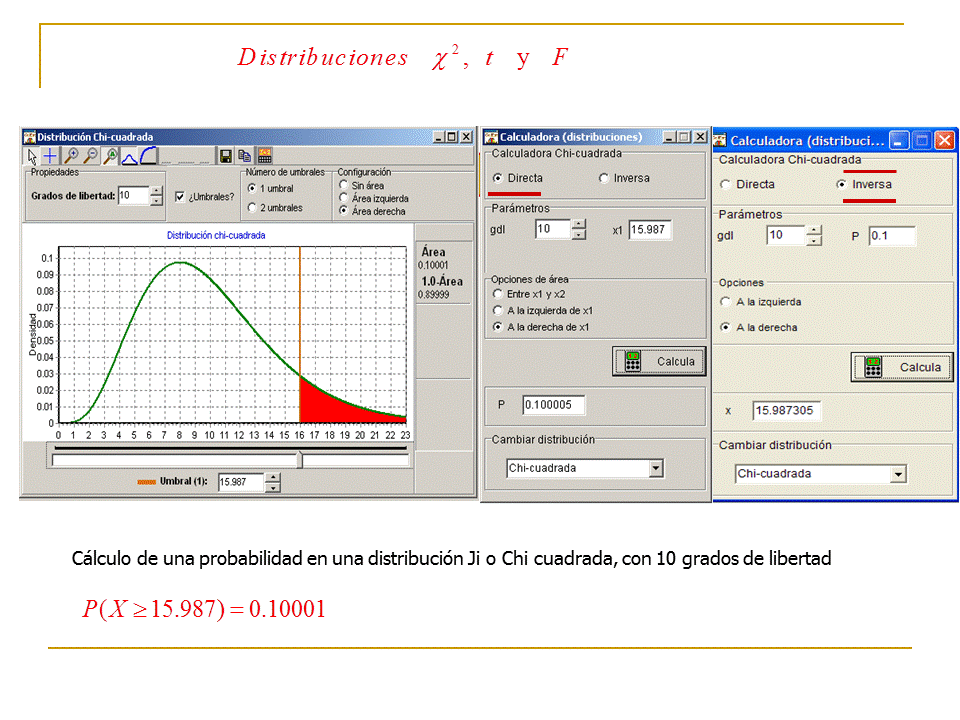Select the arrow pointer tool
The width and height of the screenshot is (960, 720).
pos(32,156)
